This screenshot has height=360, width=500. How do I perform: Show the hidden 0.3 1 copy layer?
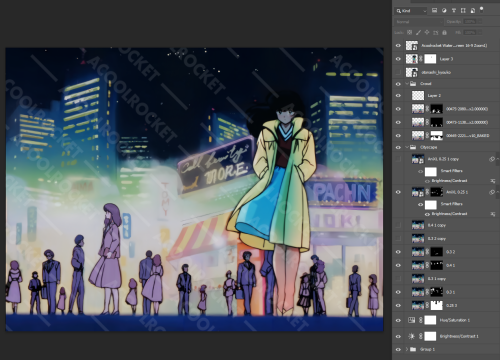[398, 279]
